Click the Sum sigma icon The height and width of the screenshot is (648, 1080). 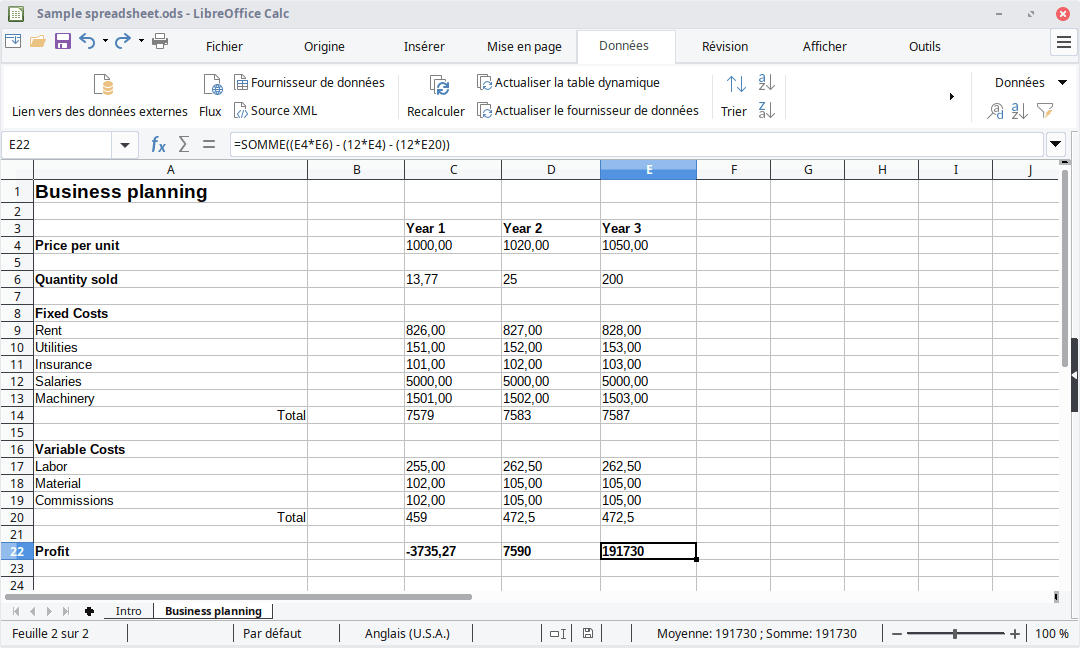pos(184,145)
